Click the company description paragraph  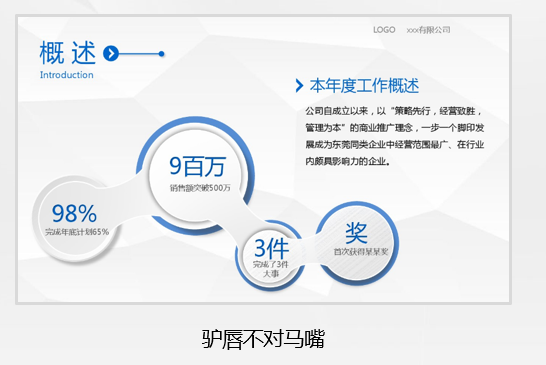pos(395,136)
